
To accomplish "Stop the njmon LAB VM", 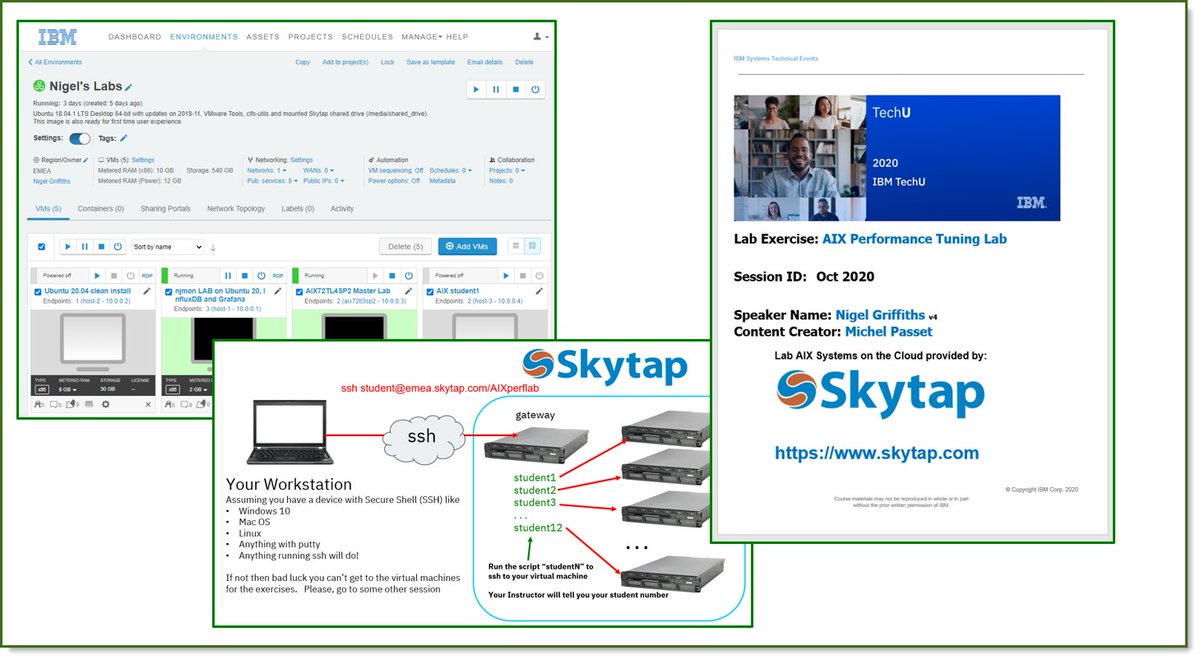I will [x=244, y=275].
